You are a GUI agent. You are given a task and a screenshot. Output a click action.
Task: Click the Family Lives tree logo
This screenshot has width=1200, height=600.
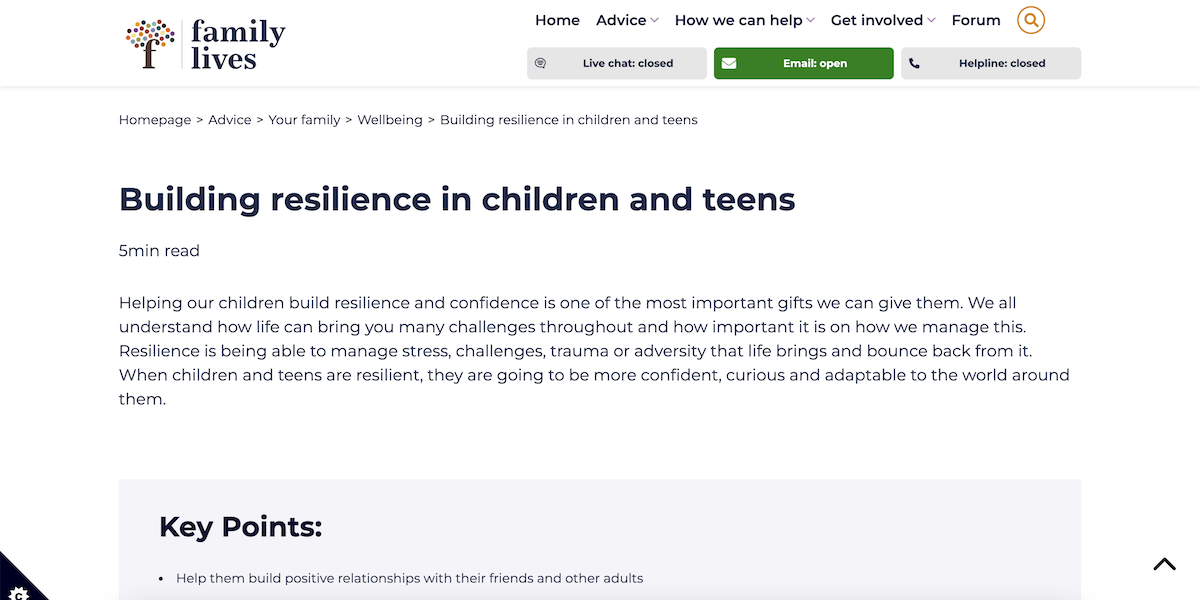[x=150, y=44]
